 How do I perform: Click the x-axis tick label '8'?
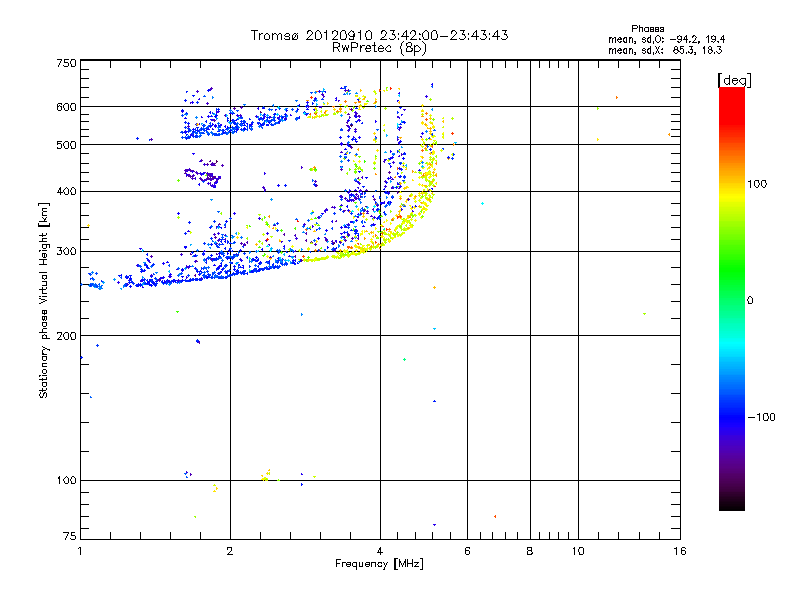(530, 551)
